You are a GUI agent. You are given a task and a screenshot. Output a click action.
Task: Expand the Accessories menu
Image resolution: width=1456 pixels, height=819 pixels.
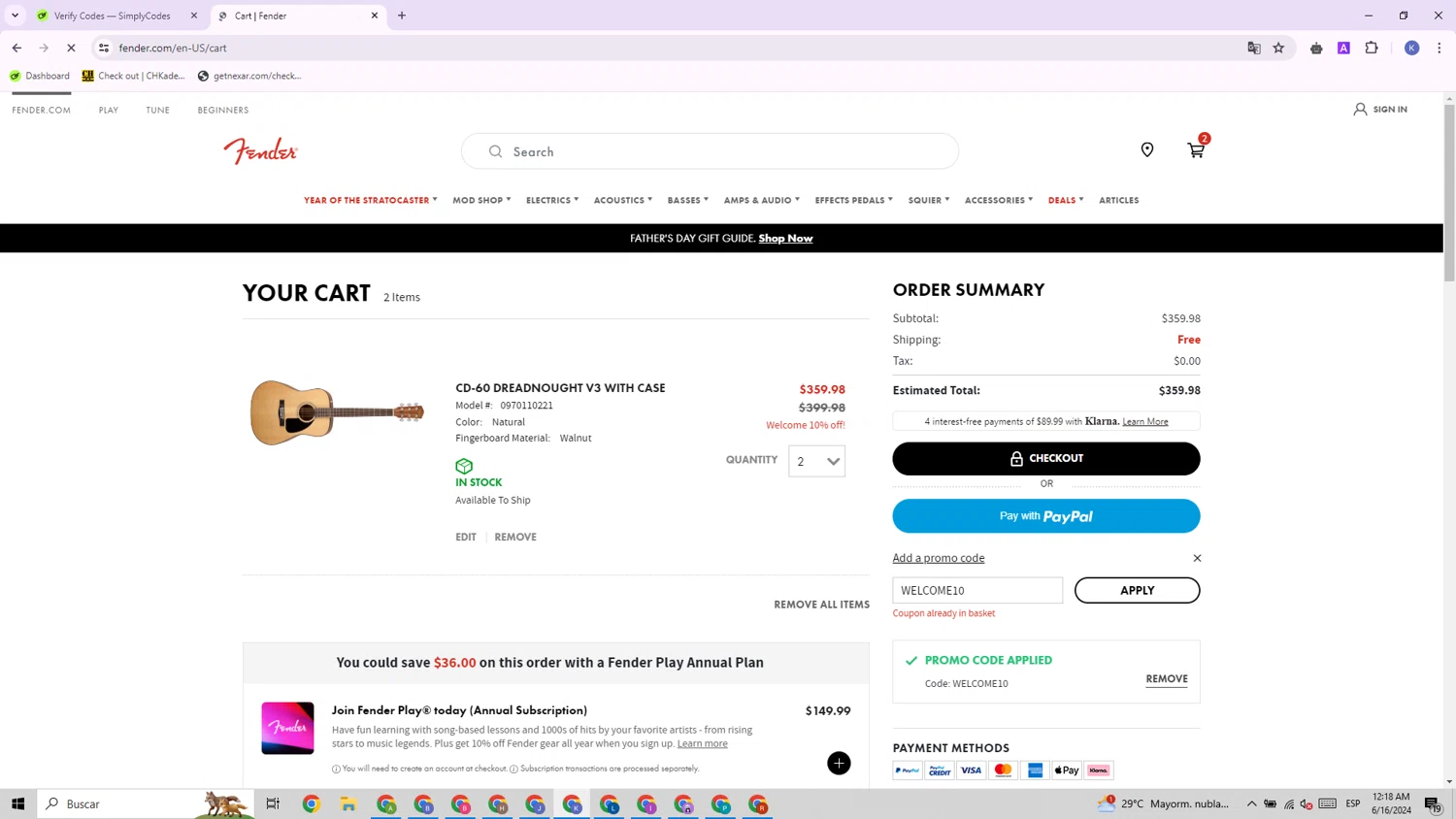pos(999,200)
